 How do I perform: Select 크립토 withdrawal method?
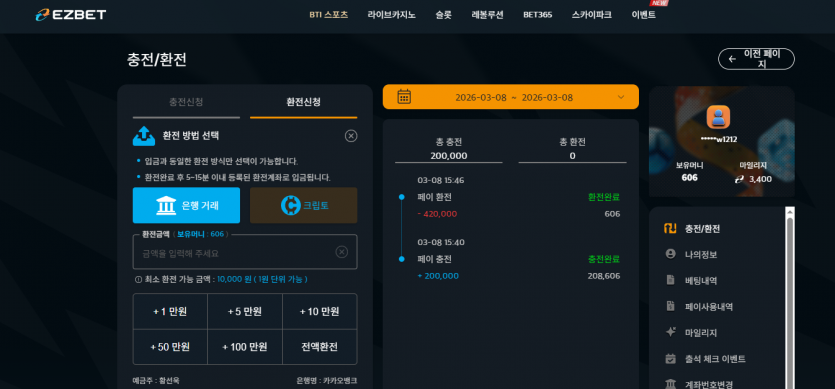(304, 205)
